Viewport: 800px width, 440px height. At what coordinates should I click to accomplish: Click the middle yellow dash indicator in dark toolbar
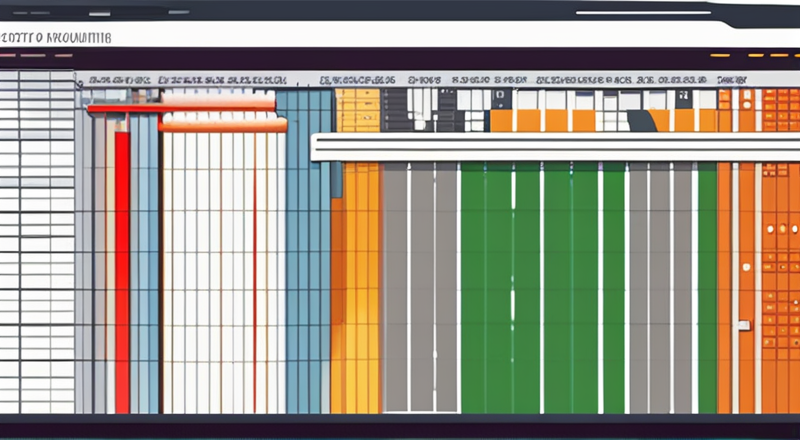(756, 55)
